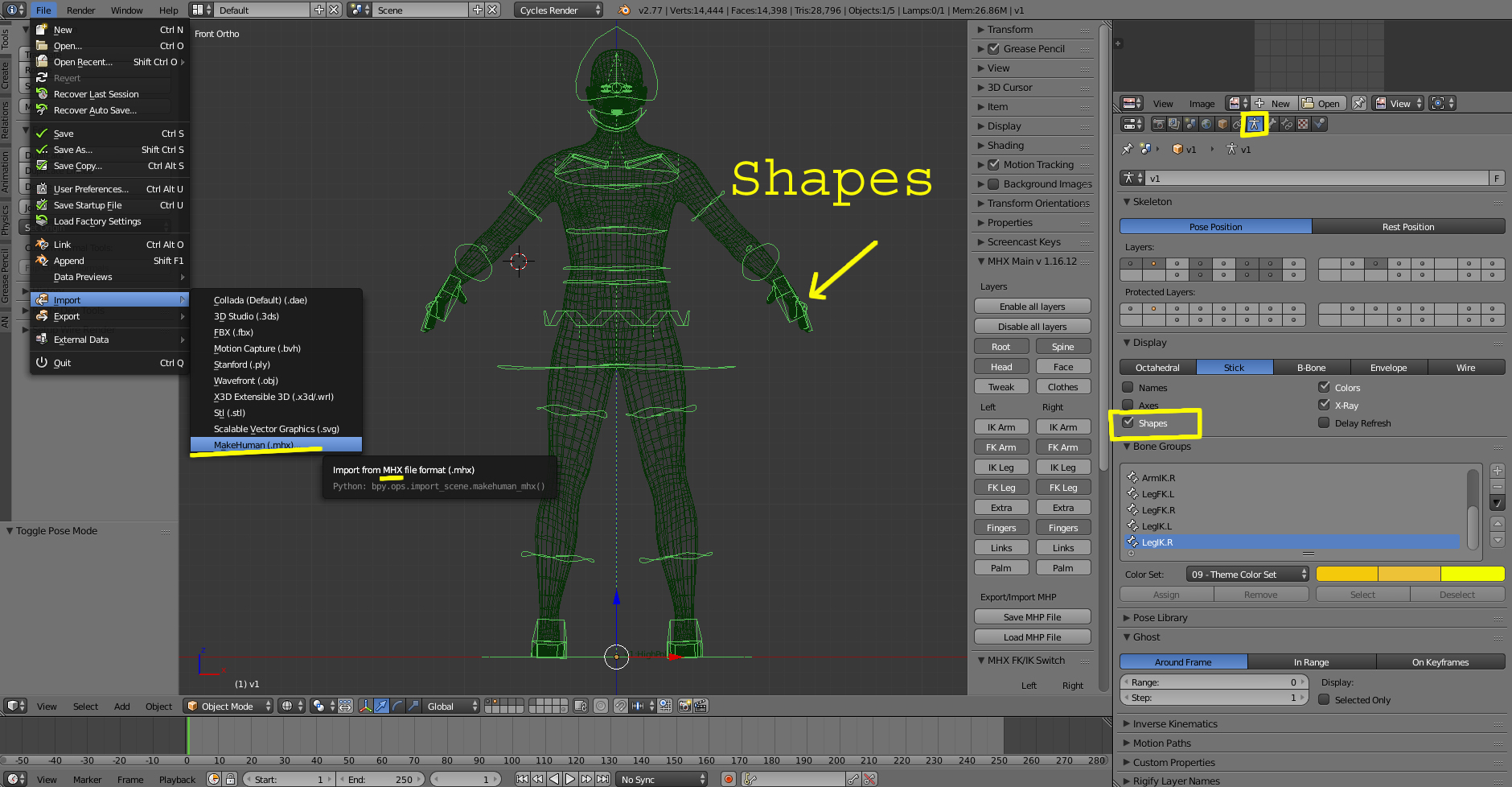Viewport: 1512px width, 787px height.
Task: Open the Bone properties tab
Action: 1272,124
